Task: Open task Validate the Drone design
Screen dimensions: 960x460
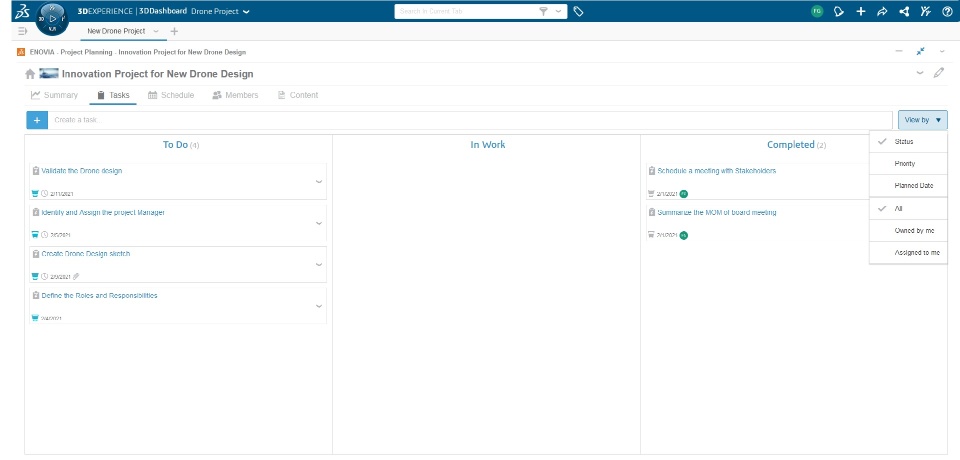Action: click(81, 171)
